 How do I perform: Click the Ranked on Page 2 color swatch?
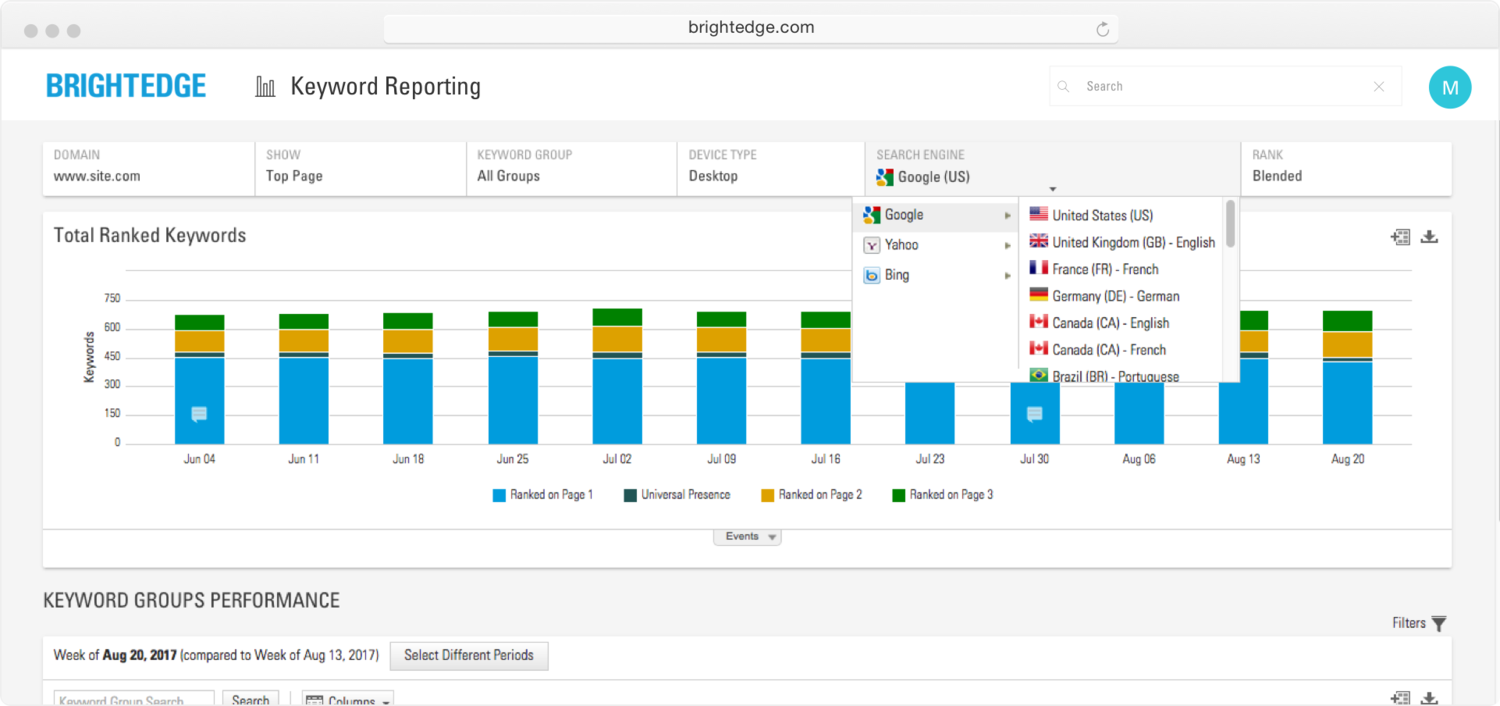(768, 495)
